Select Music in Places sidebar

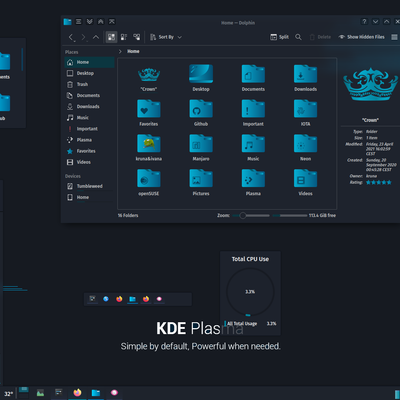(89, 118)
